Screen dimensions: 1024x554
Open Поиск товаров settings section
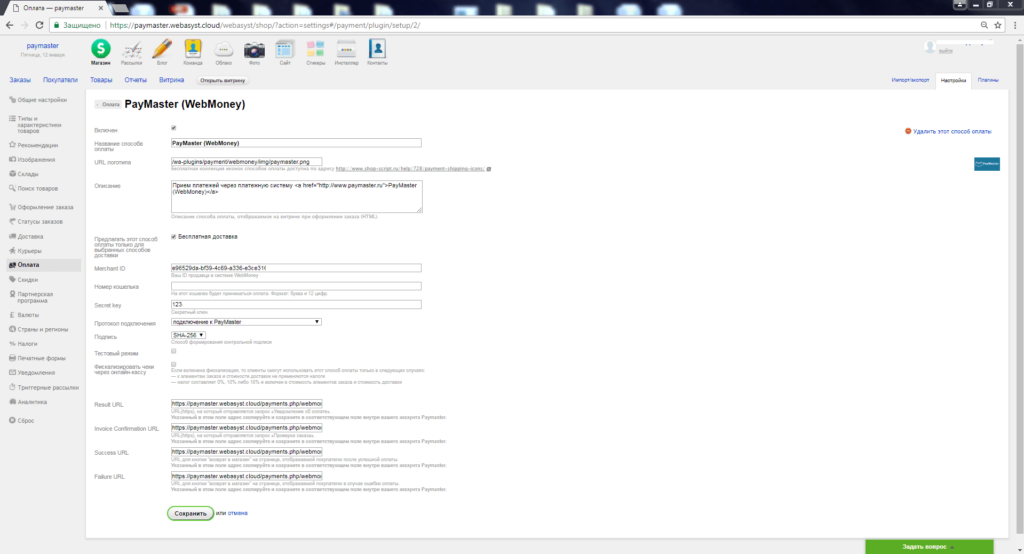tap(37, 188)
